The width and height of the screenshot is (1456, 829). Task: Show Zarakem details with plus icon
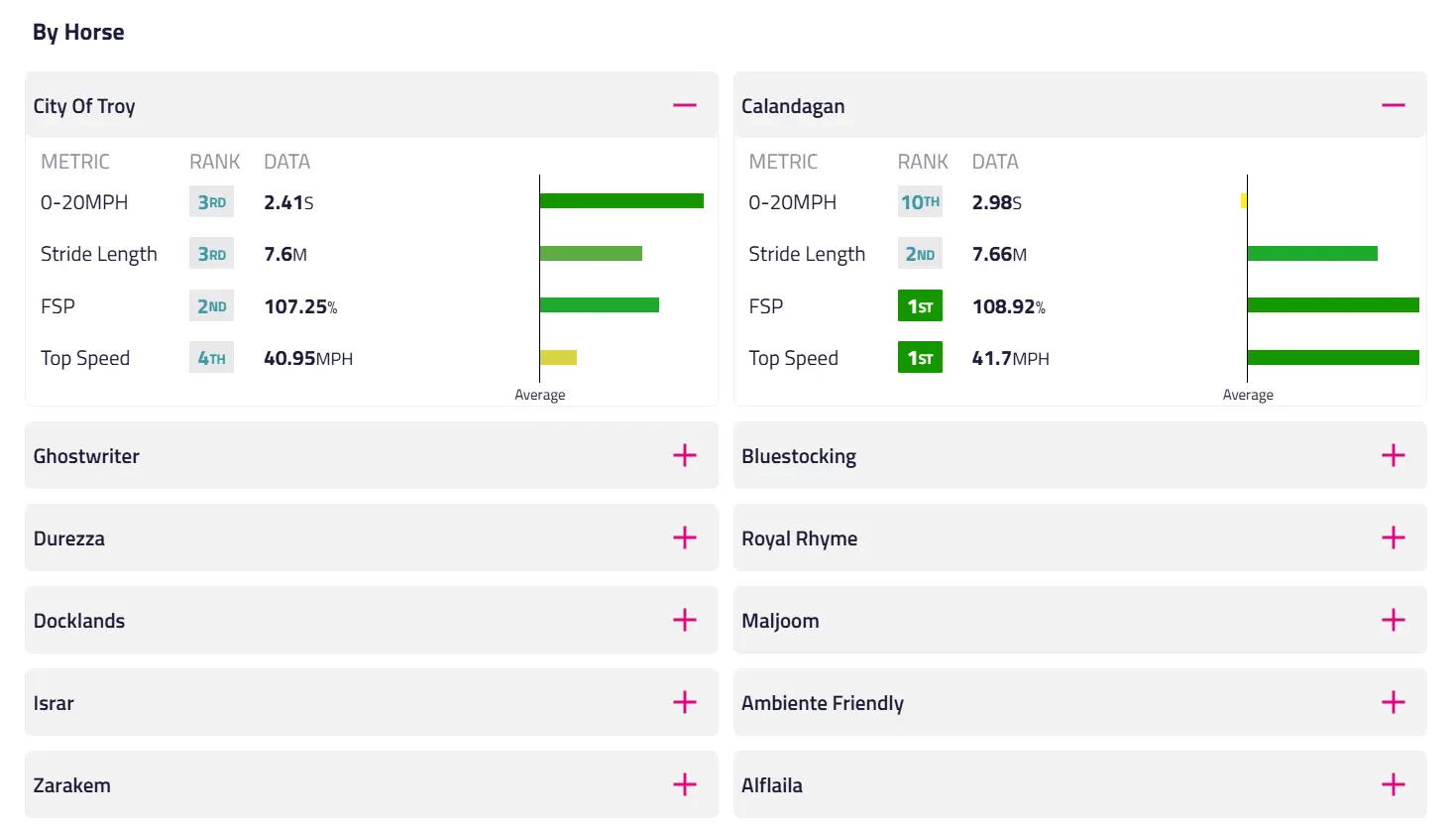pos(685,784)
